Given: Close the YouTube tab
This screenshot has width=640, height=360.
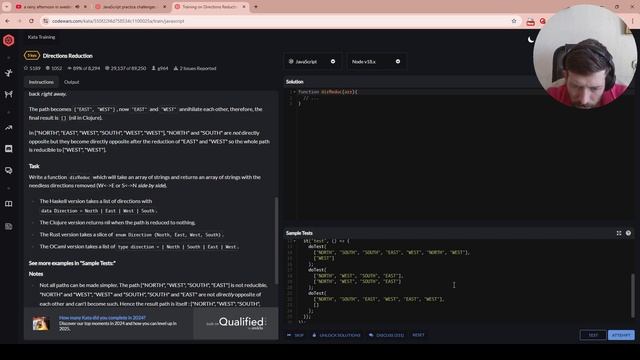Looking at the screenshot, I should point(85,7).
